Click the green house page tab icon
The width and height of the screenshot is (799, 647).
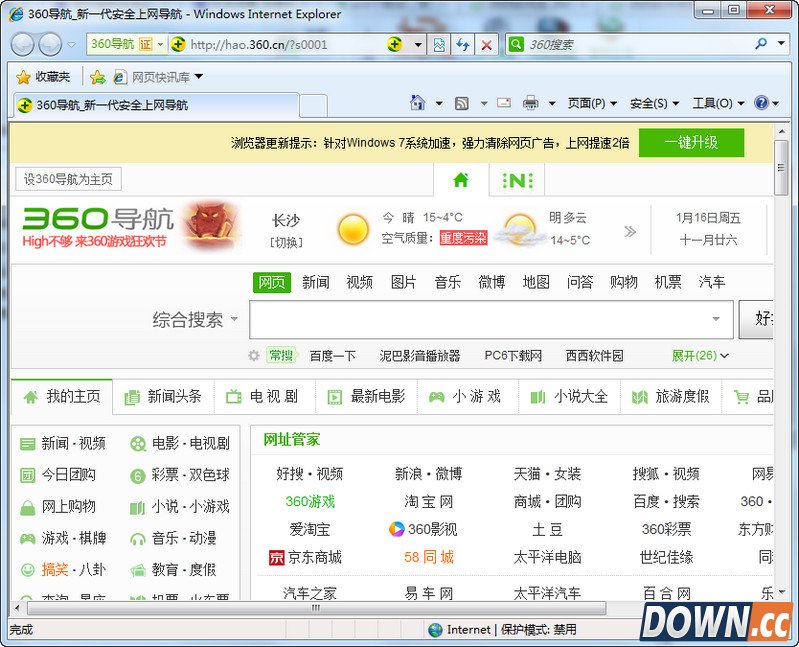pos(461,180)
